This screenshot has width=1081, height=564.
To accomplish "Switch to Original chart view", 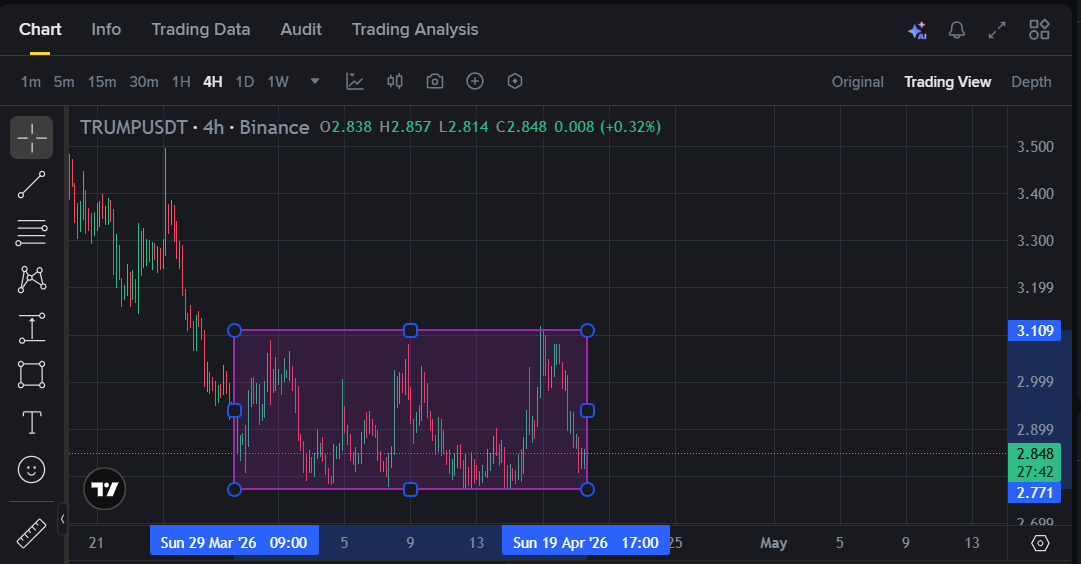I will tap(858, 82).
